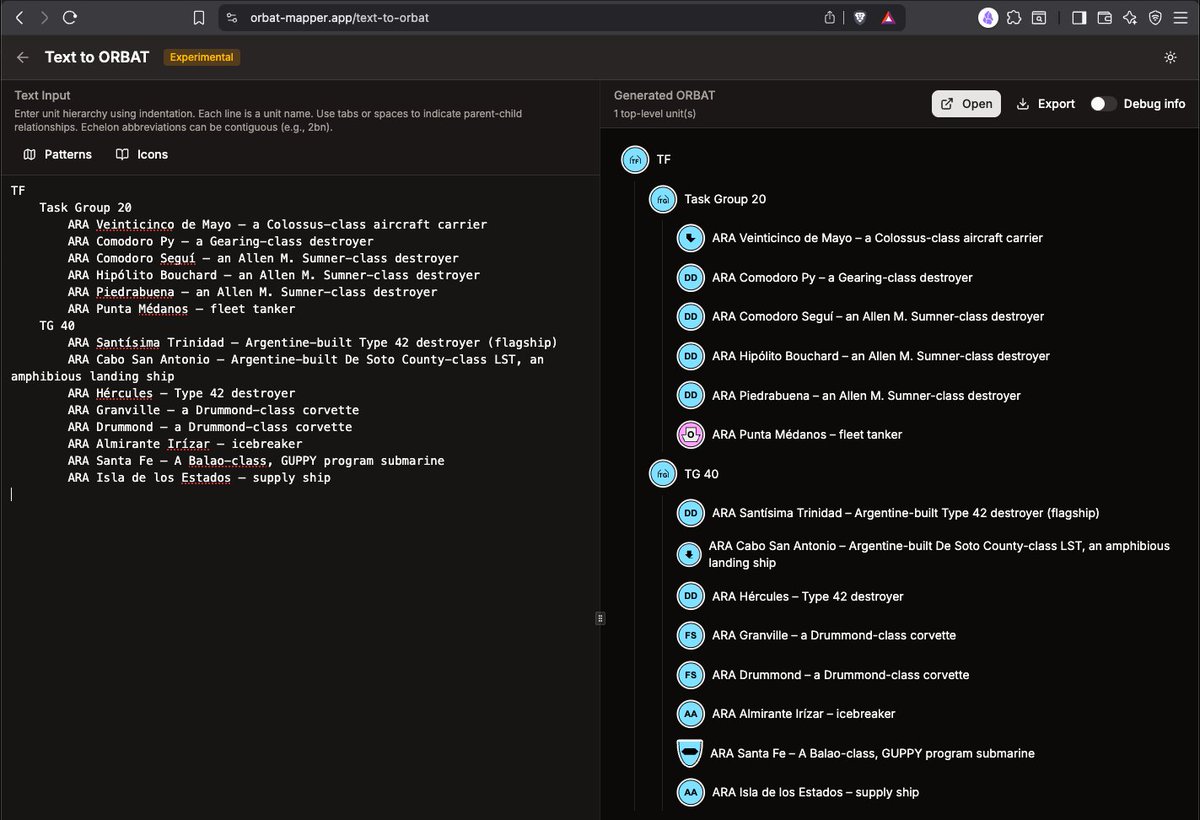Click the TF unit symbol icon
Viewport: 1200px width, 820px height.
[635, 159]
